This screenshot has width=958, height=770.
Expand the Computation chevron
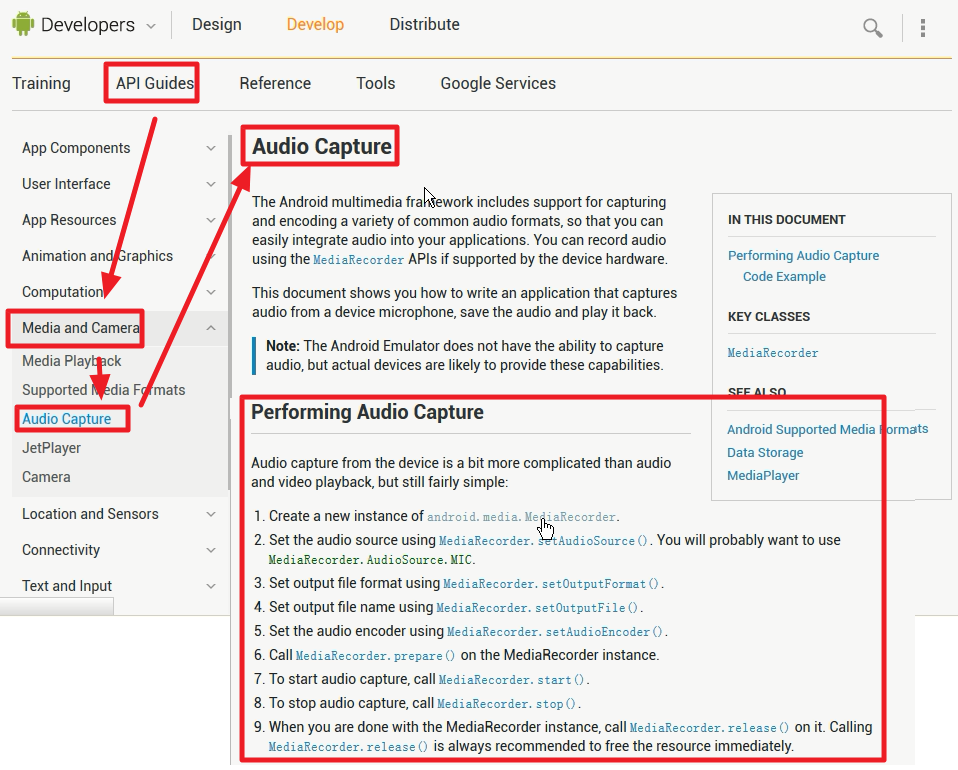211,292
